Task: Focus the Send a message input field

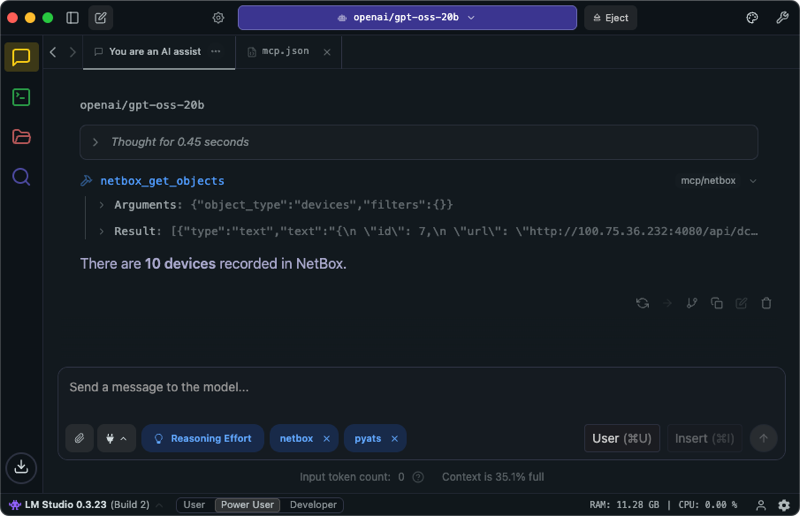Action: point(421,388)
